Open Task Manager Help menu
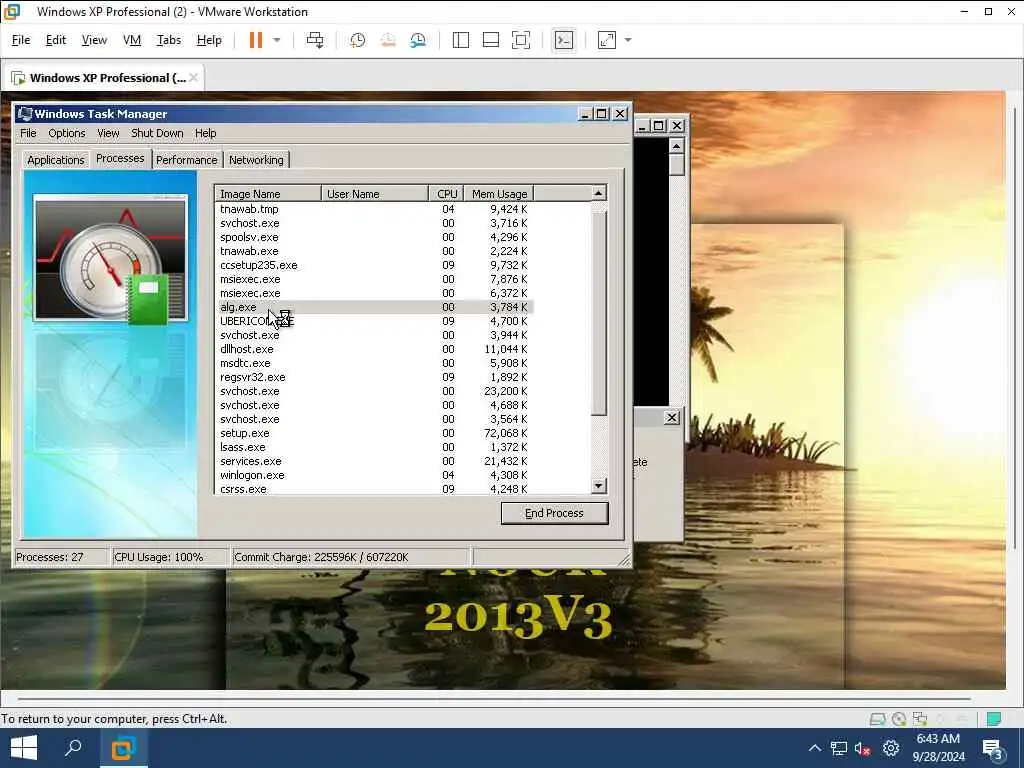The width and height of the screenshot is (1024, 768). (x=206, y=133)
